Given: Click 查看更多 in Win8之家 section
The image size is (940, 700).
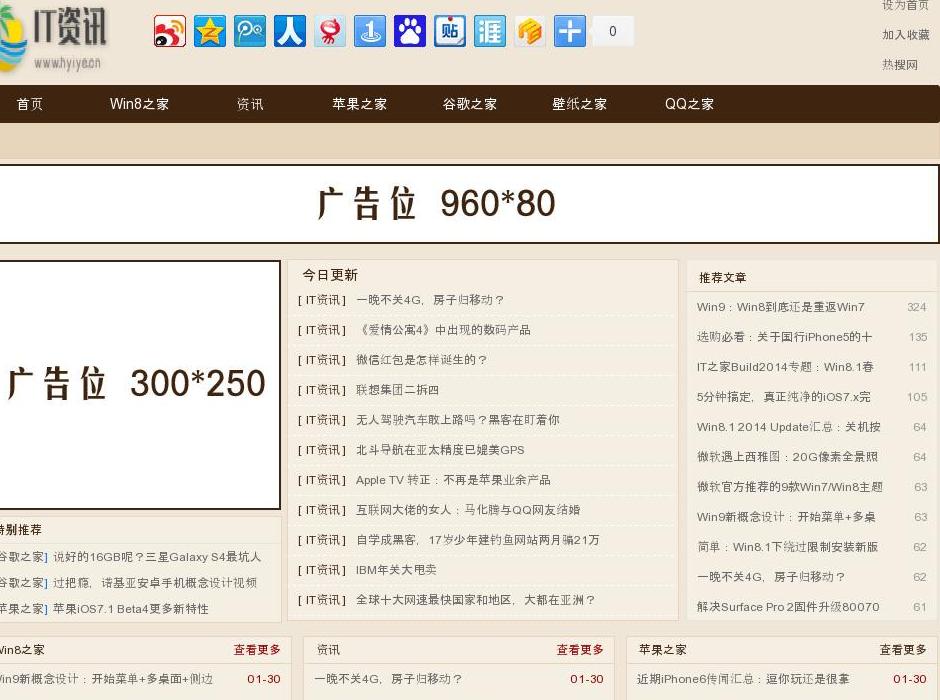Looking at the screenshot, I should 257,650.
